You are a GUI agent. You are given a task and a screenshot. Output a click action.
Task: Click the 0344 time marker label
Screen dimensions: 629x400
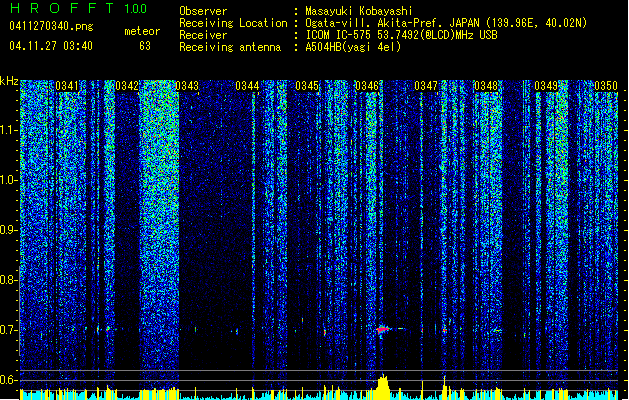pyautogui.click(x=247, y=86)
